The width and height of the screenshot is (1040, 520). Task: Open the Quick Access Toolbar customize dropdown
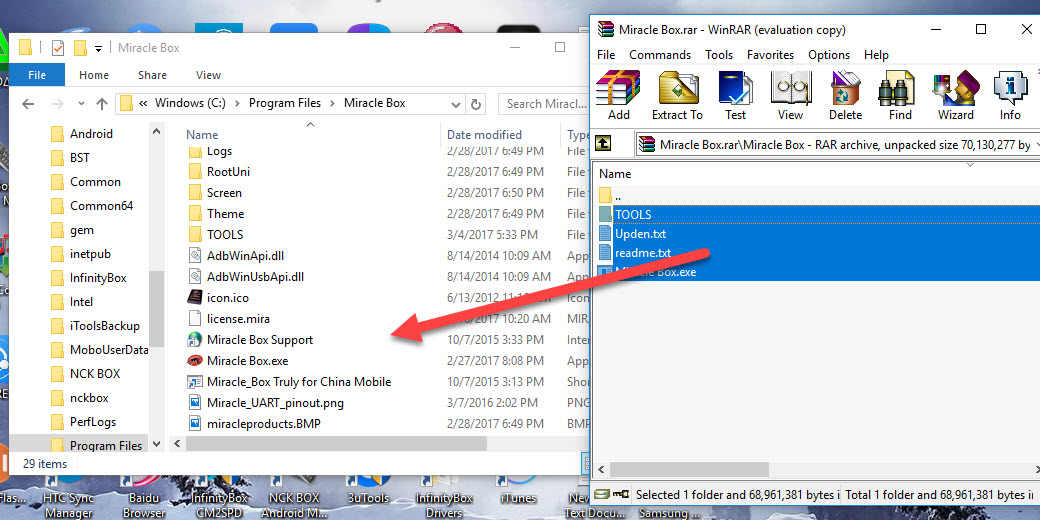pyautogui.click(x=98, y=48)
